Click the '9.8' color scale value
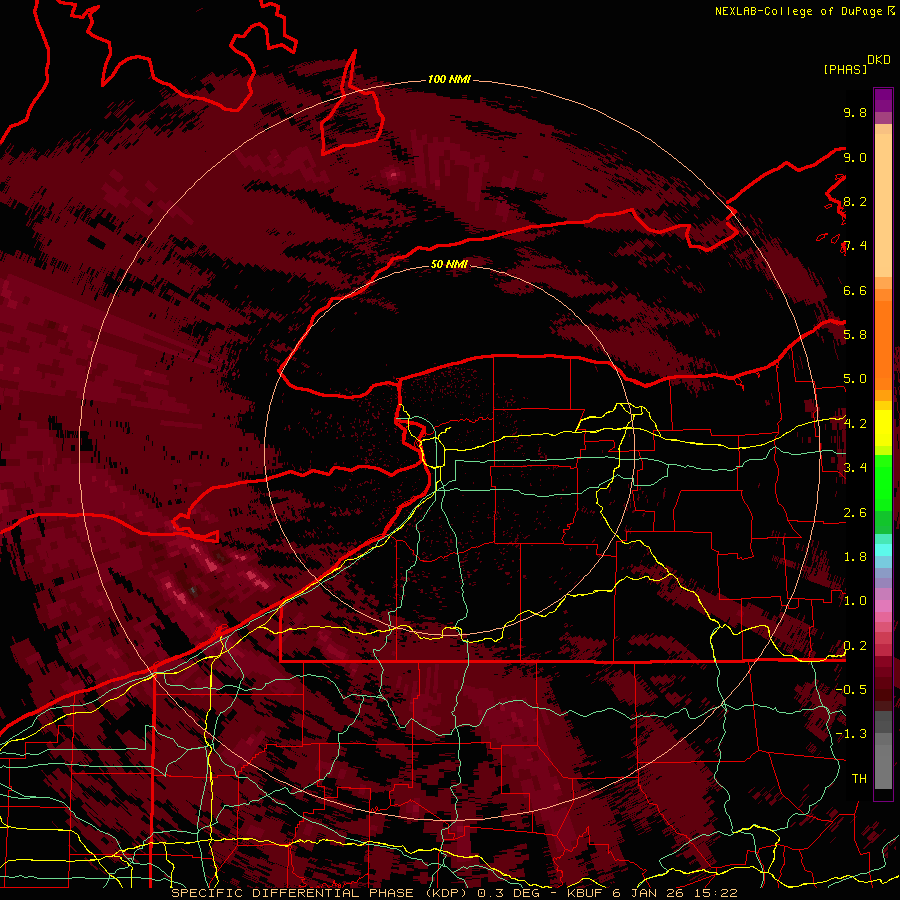This screenshot has width=900, height=900. [x=855, y=112]
